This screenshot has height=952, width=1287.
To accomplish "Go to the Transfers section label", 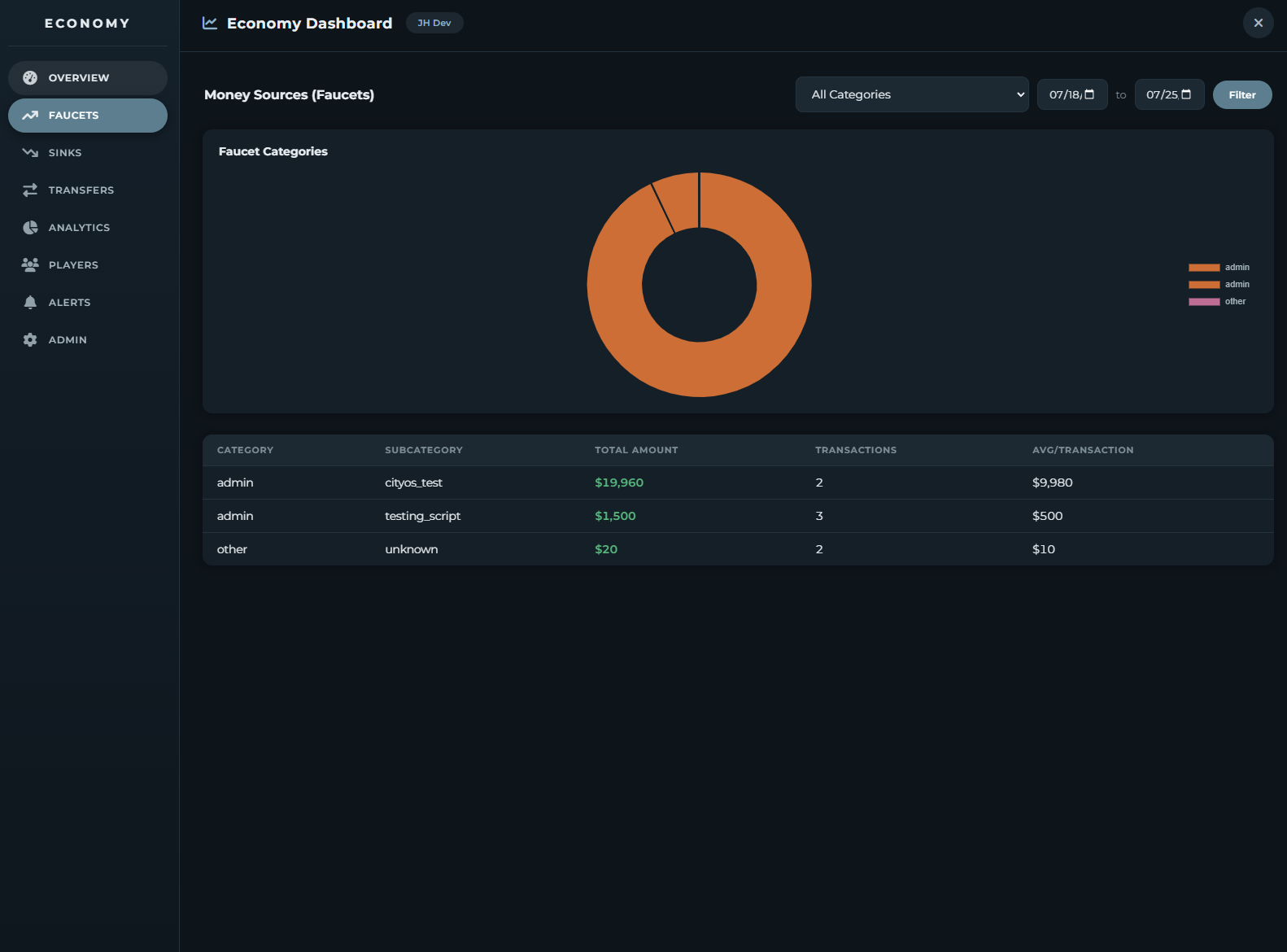I will 81,190.
